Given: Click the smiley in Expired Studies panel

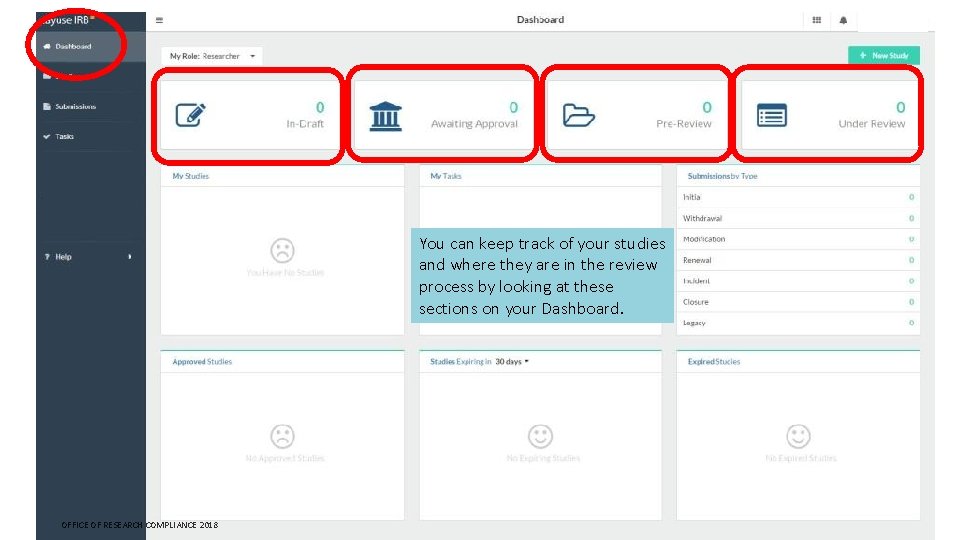Looking at the screenshot, I should pos(798,436).
